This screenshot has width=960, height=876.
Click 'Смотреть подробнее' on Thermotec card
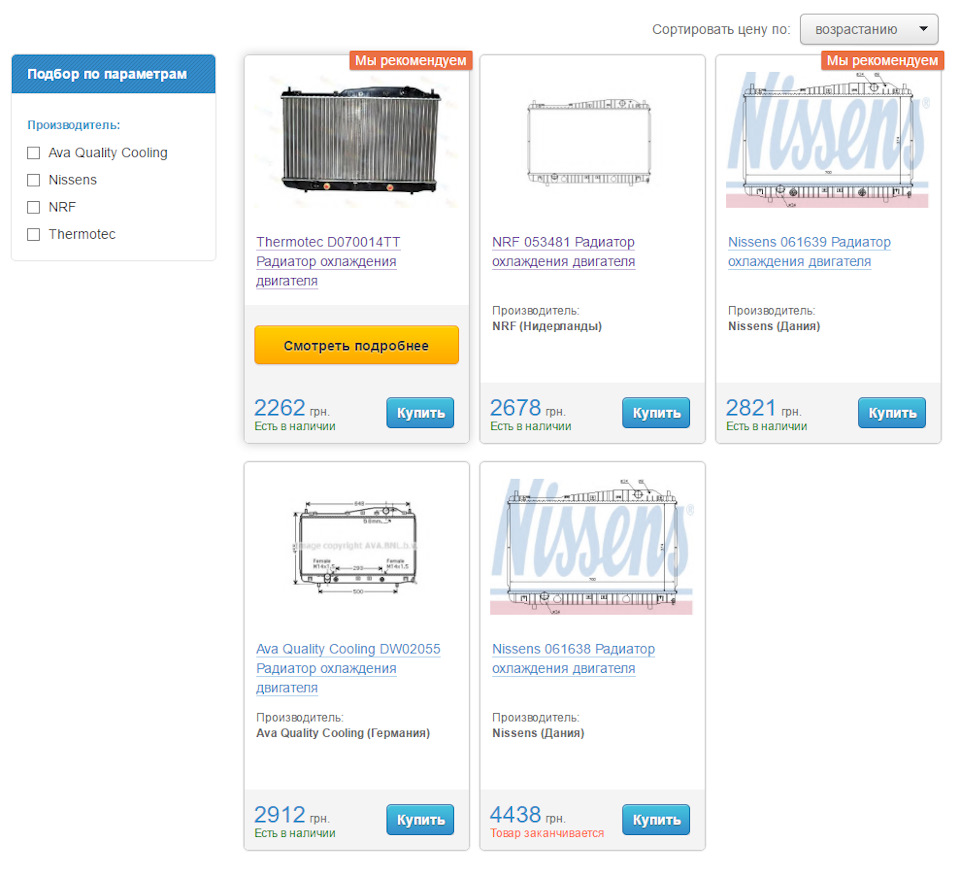click(356, 345)
